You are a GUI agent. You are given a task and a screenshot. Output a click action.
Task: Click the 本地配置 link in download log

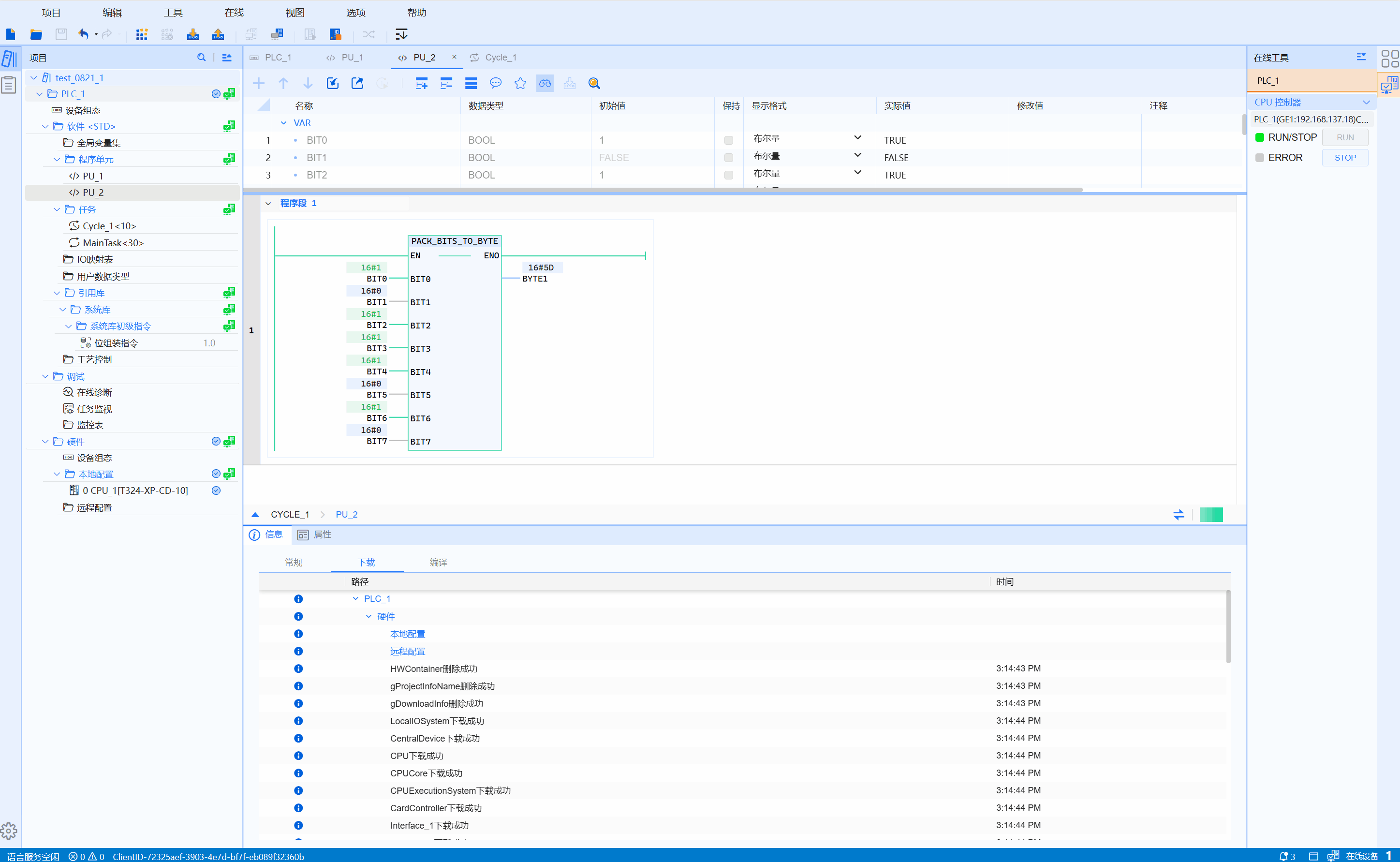pos(407,634)
